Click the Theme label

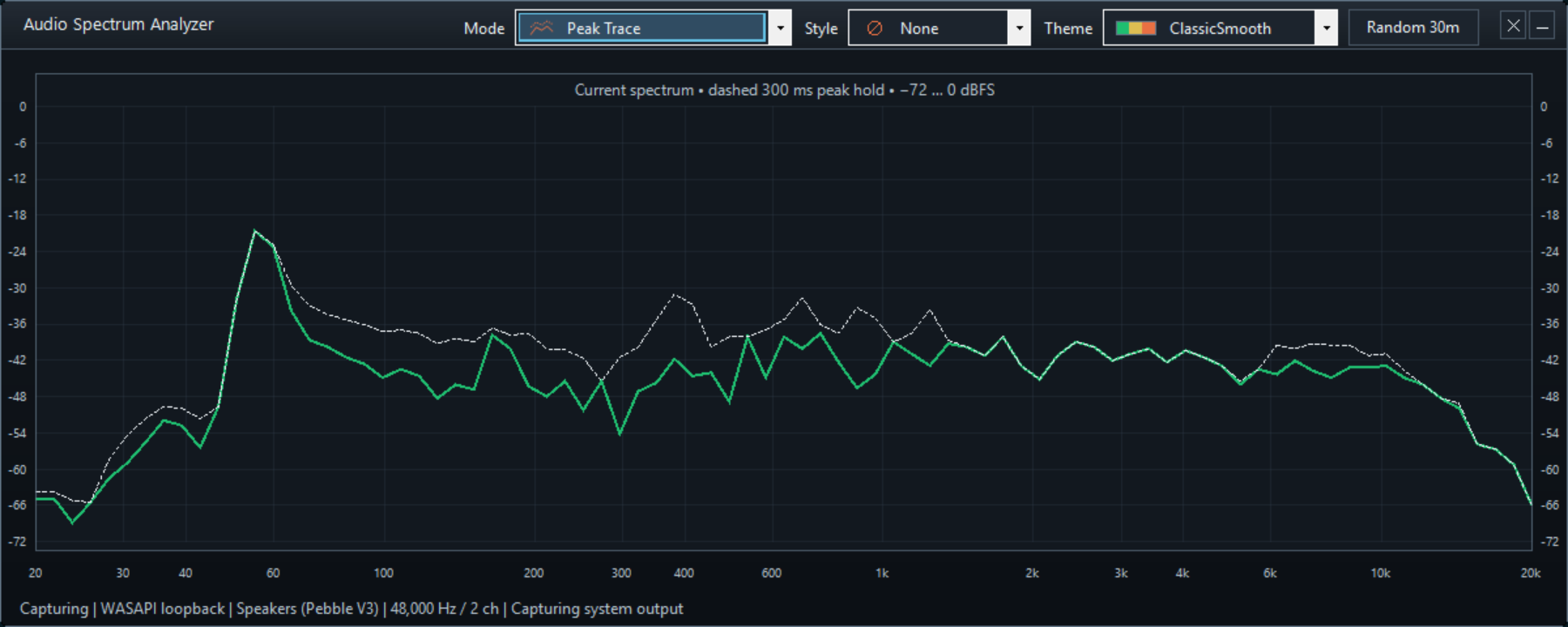coord(1068,29)
